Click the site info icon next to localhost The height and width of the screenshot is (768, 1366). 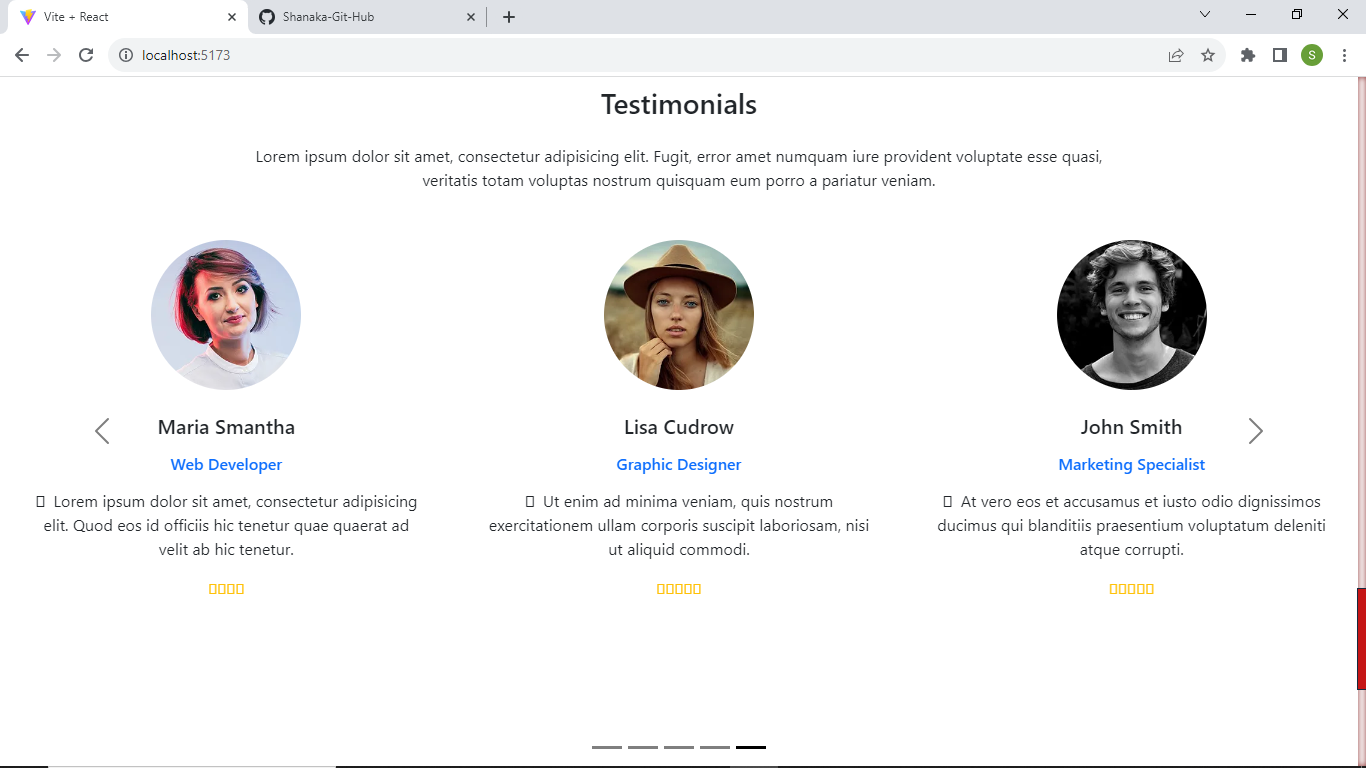[x=123, y=55]
